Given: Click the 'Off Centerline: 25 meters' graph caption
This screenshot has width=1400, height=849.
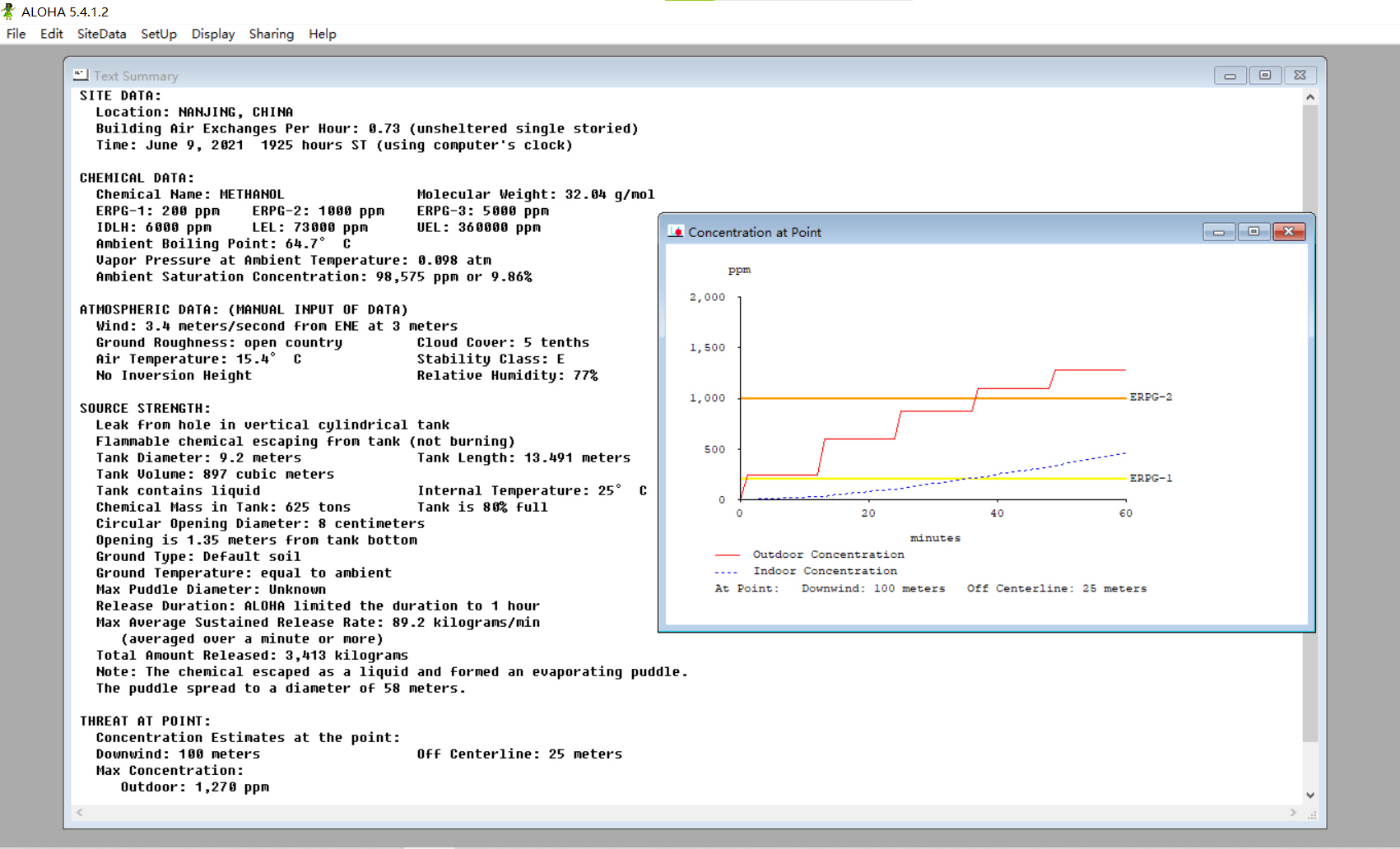Looking at the screenshot, I should (x=1057, y=588).
